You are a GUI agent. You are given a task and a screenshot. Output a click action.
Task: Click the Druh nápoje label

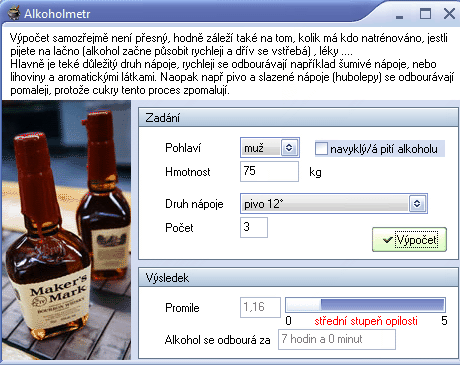[x=194, y=204]
